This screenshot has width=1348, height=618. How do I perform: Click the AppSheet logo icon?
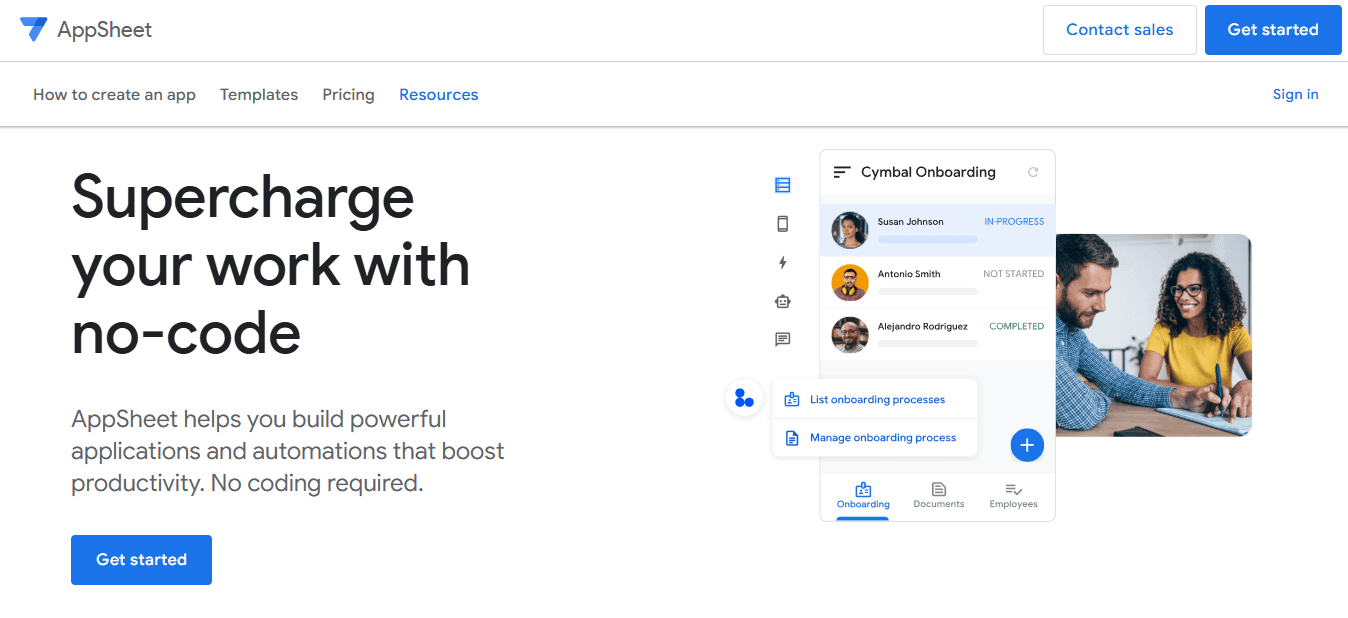(33, 29)
